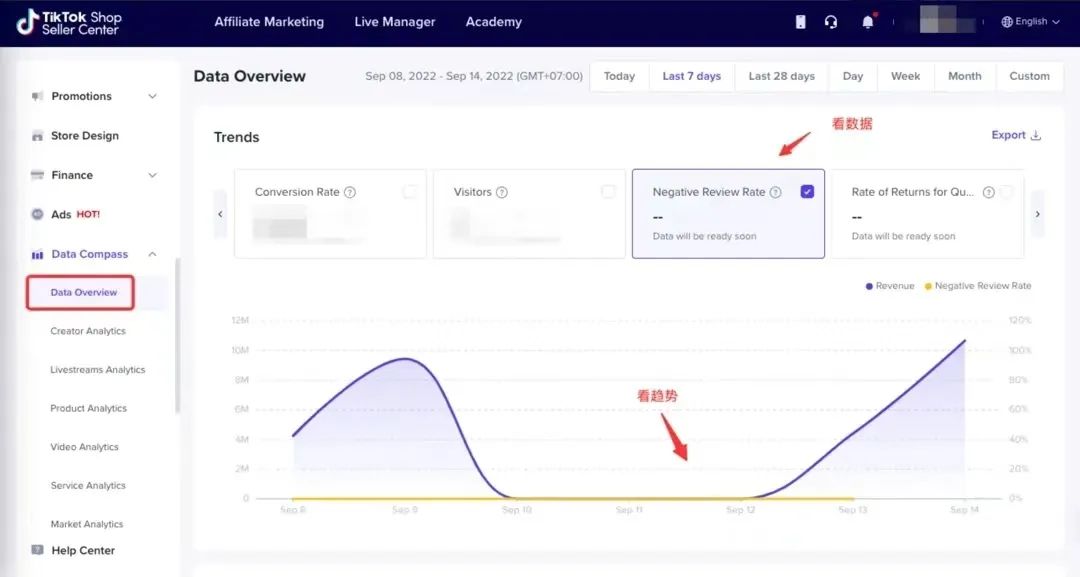Viewport: 1080px width, 577px height.
Task: Open the English language dropdown
Action: point(1030,22)
